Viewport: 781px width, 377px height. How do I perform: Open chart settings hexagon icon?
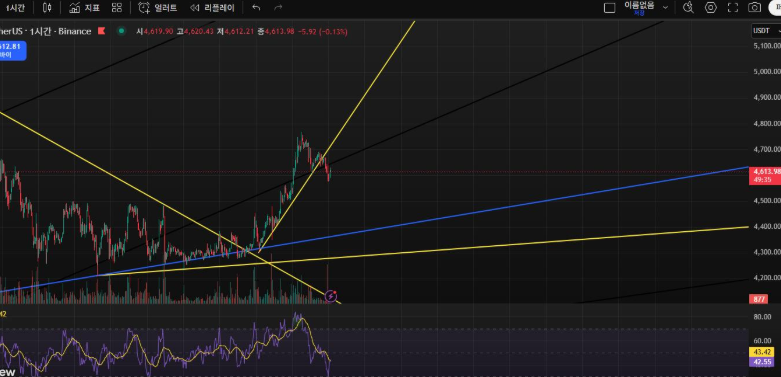711,7
